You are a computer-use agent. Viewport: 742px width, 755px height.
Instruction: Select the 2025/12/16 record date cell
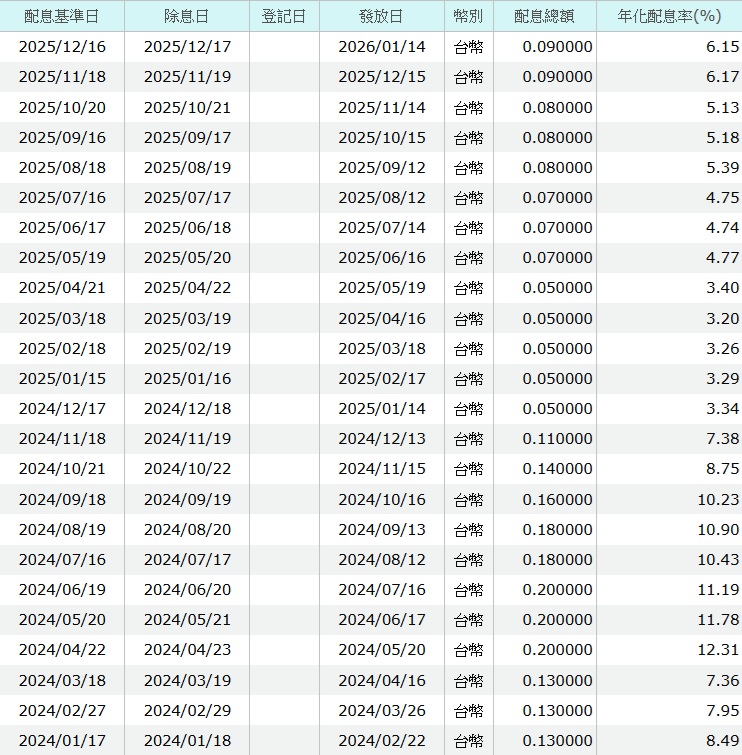pyautogui.click(x=62, y=47)
